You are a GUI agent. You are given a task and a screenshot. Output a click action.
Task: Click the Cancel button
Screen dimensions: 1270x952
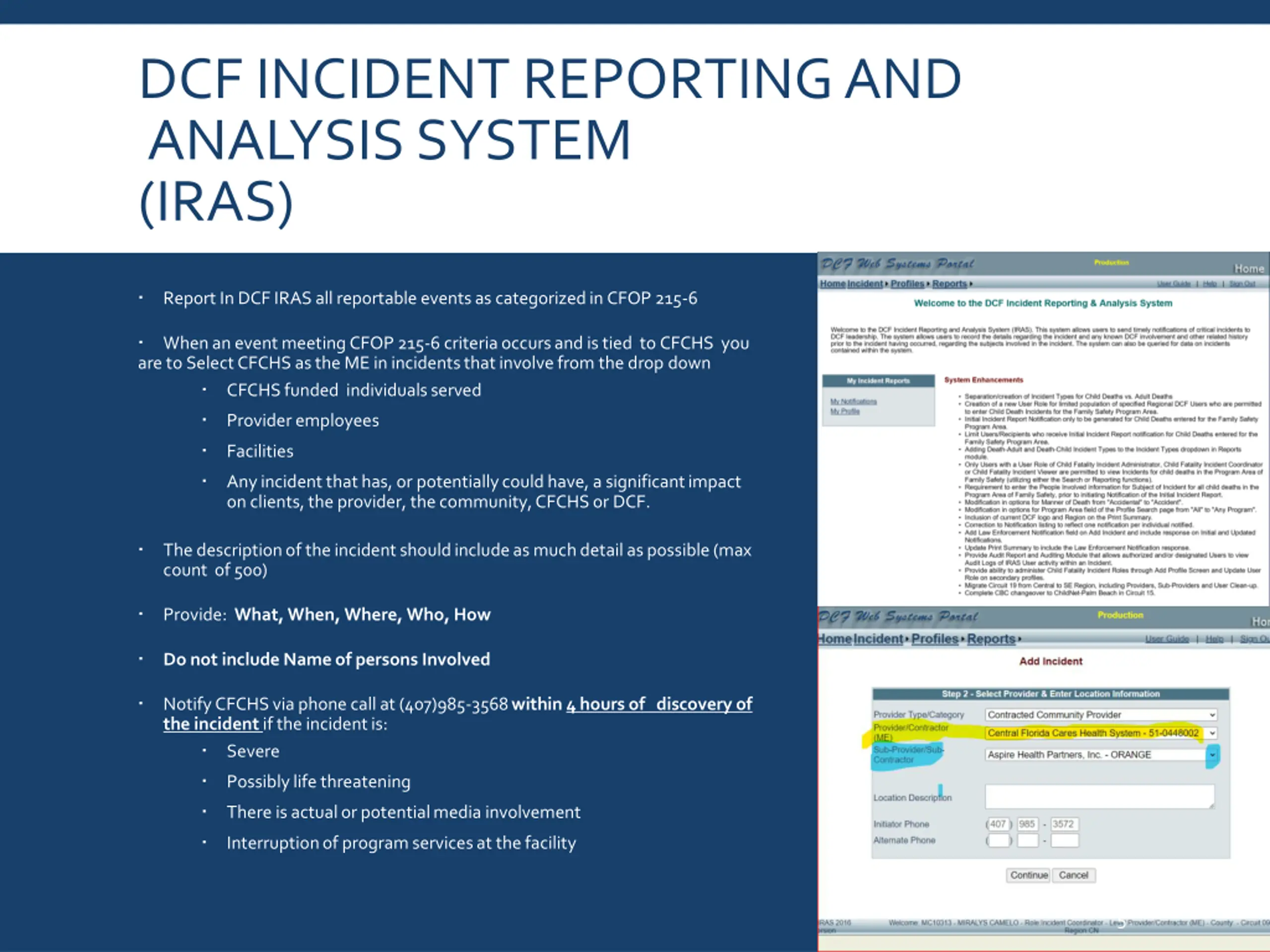coord(1073,875)
